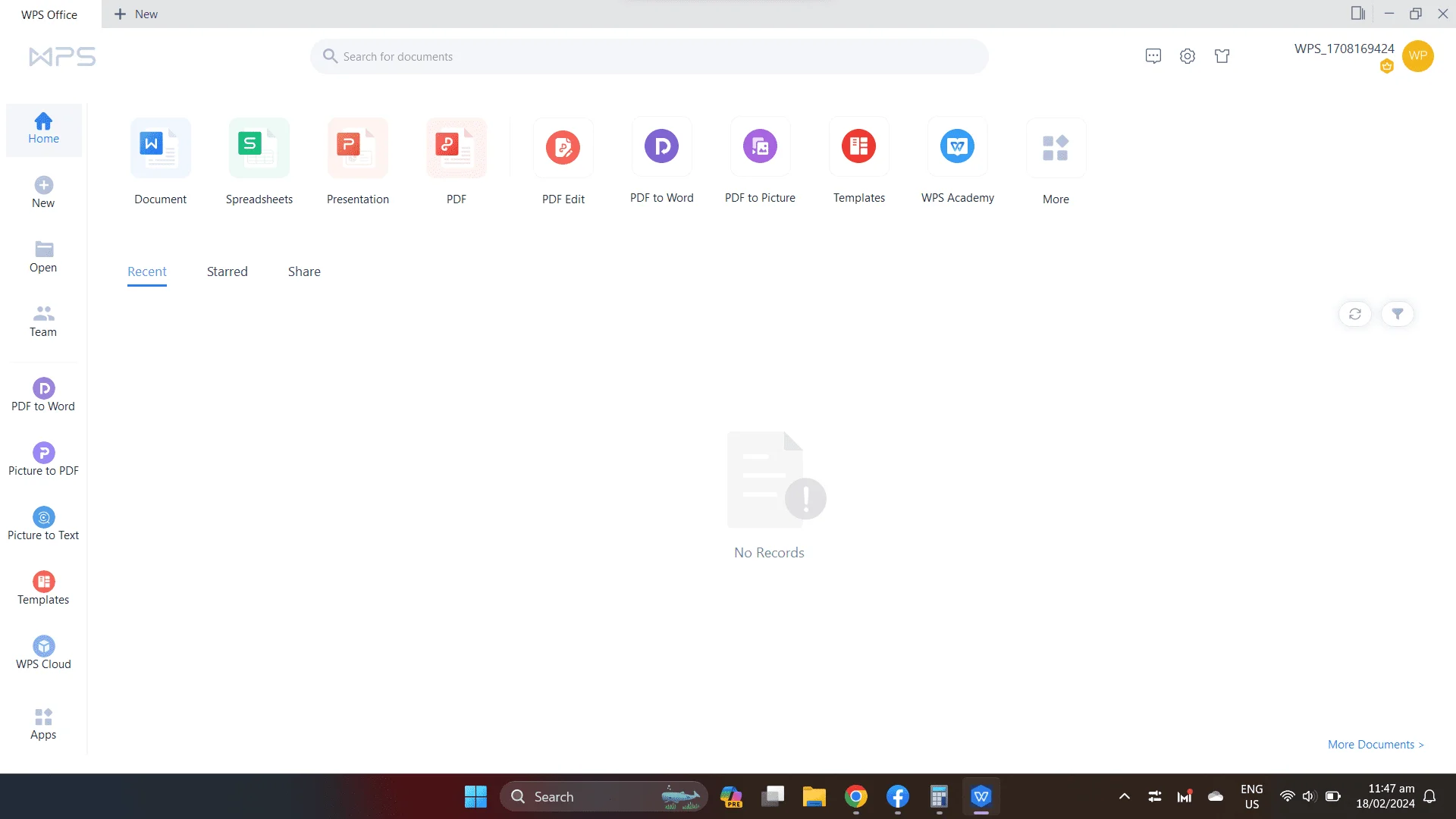
Task: Go to Home in the sidebar
Action: click(43, 130)
